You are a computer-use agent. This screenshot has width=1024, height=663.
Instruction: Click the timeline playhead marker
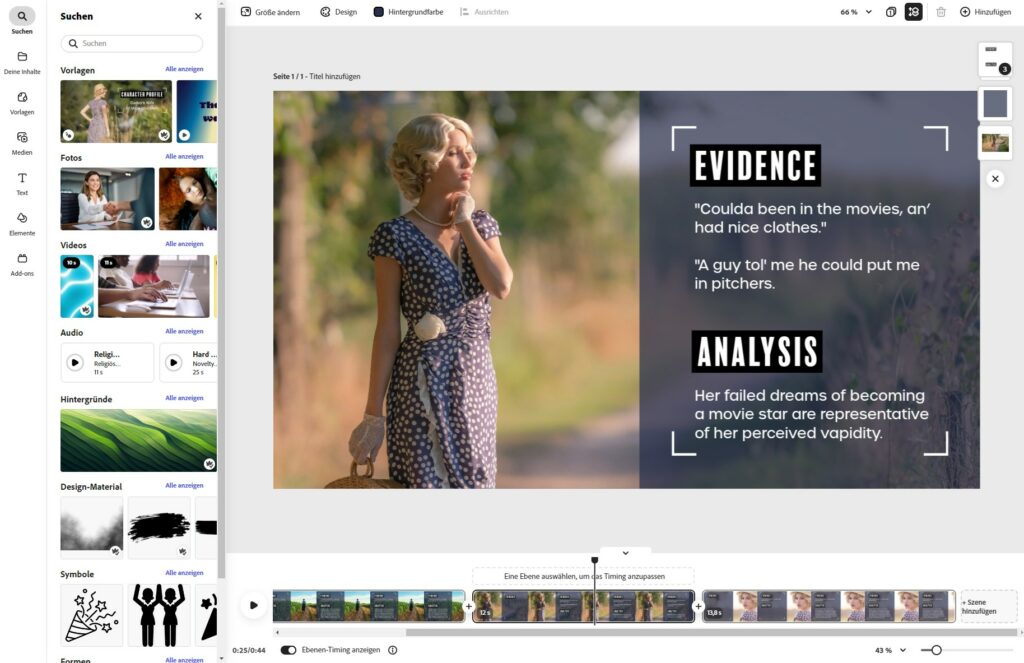[x=594, y=560]
